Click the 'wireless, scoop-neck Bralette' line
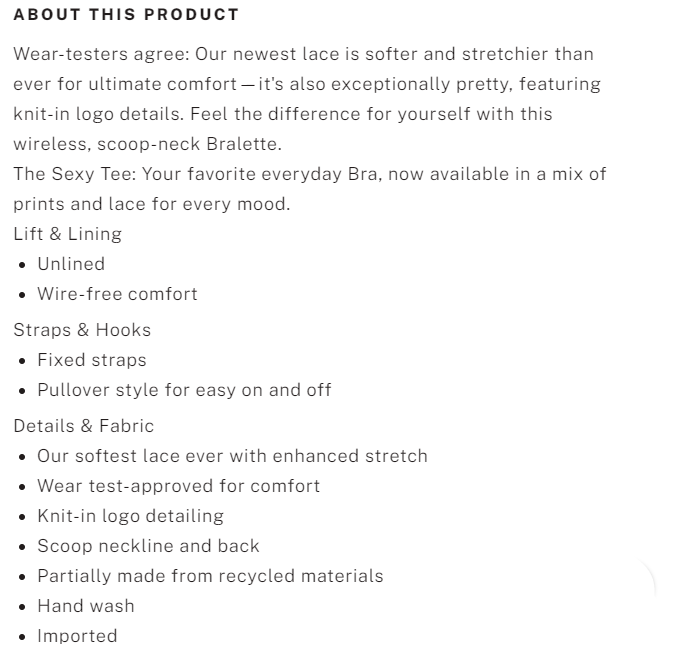The height and width of the screenshot is (646, 673). click(148, 144)
